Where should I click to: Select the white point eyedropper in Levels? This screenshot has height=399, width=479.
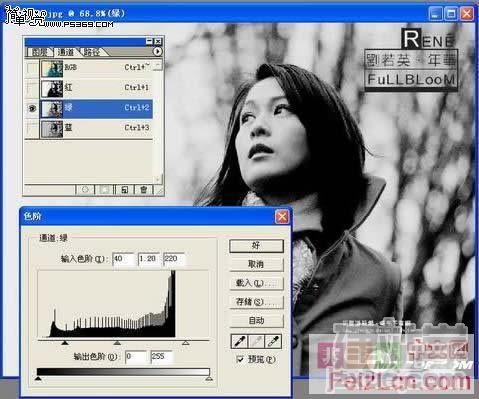pos(273,341)
